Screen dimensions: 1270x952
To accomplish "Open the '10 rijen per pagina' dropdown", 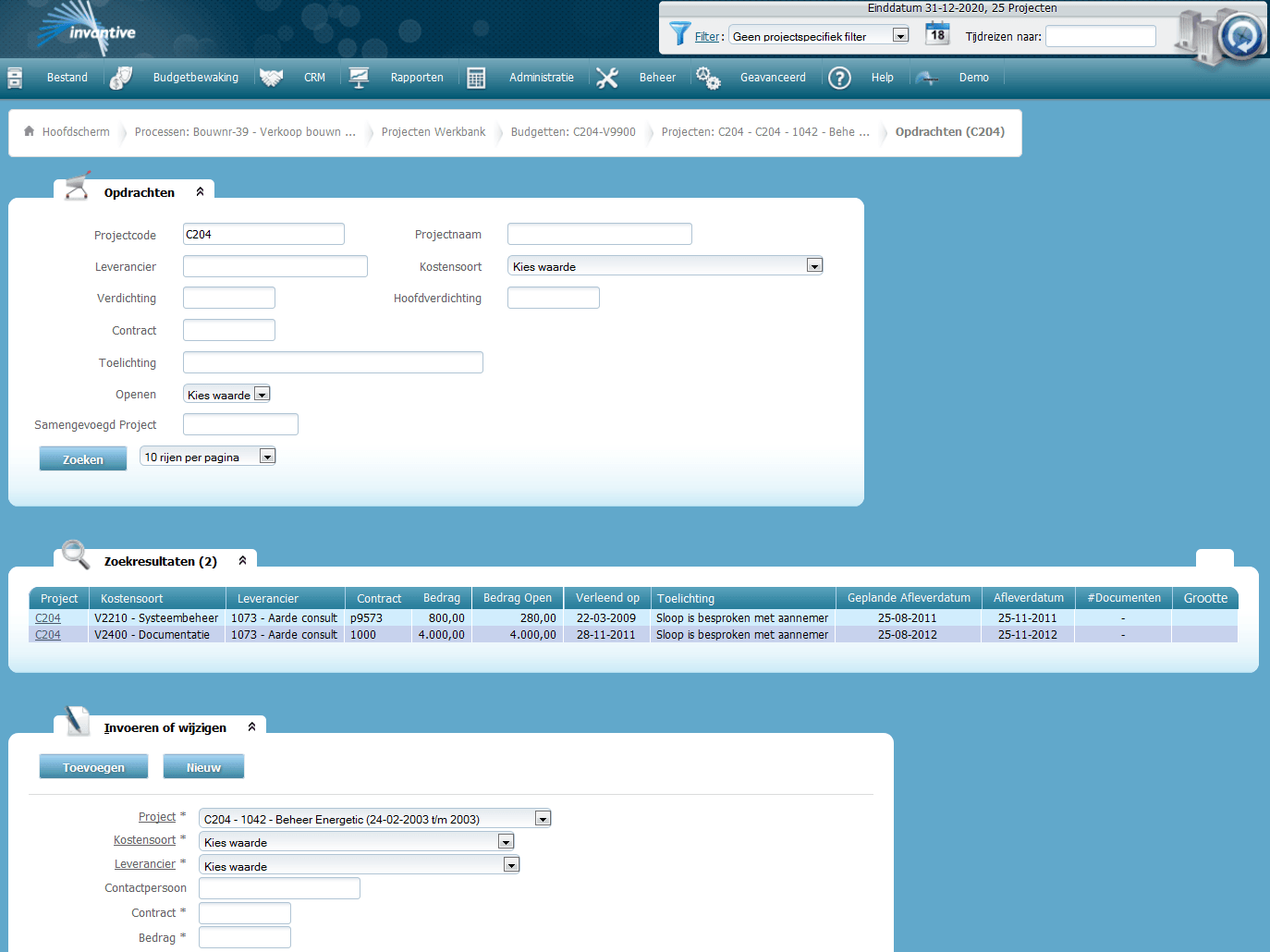I will click(267, 456).
